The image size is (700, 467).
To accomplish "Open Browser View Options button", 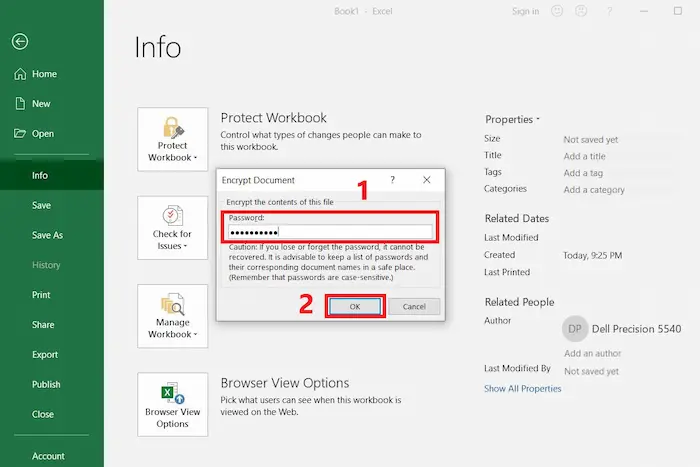I will [x=173, y=404].
